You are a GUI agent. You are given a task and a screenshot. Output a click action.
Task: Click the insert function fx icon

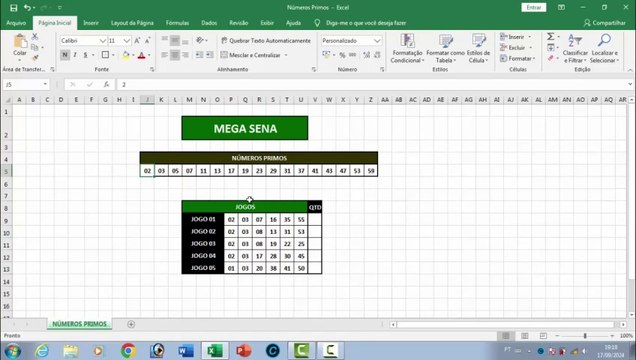pyautogui.click(x=106, y=84)
